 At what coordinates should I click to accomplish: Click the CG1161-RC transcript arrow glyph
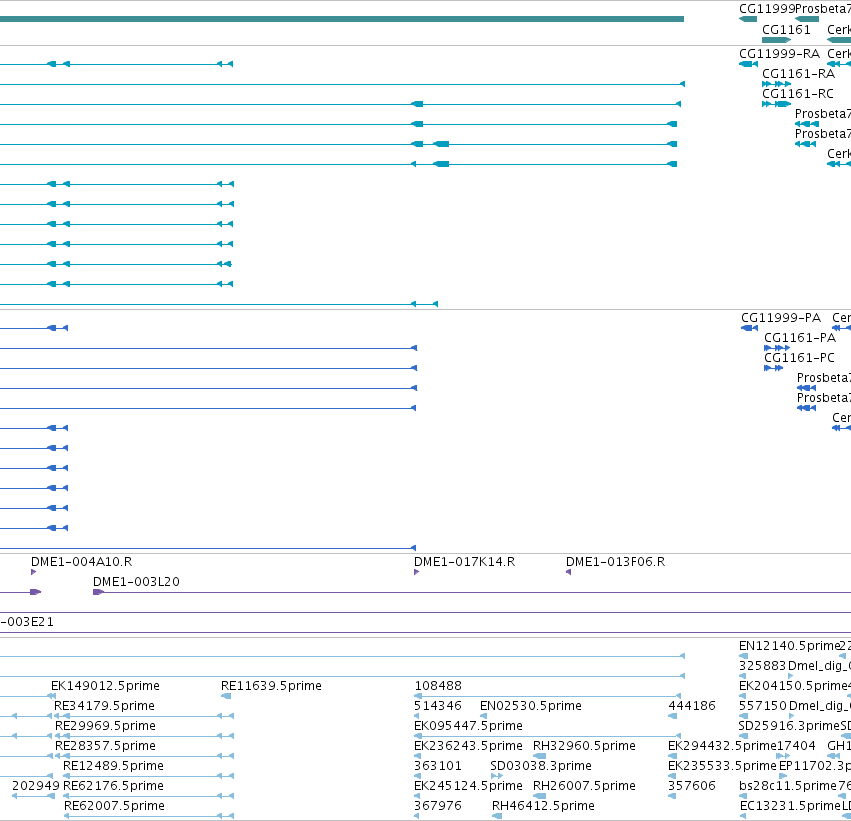click(777, 104)
